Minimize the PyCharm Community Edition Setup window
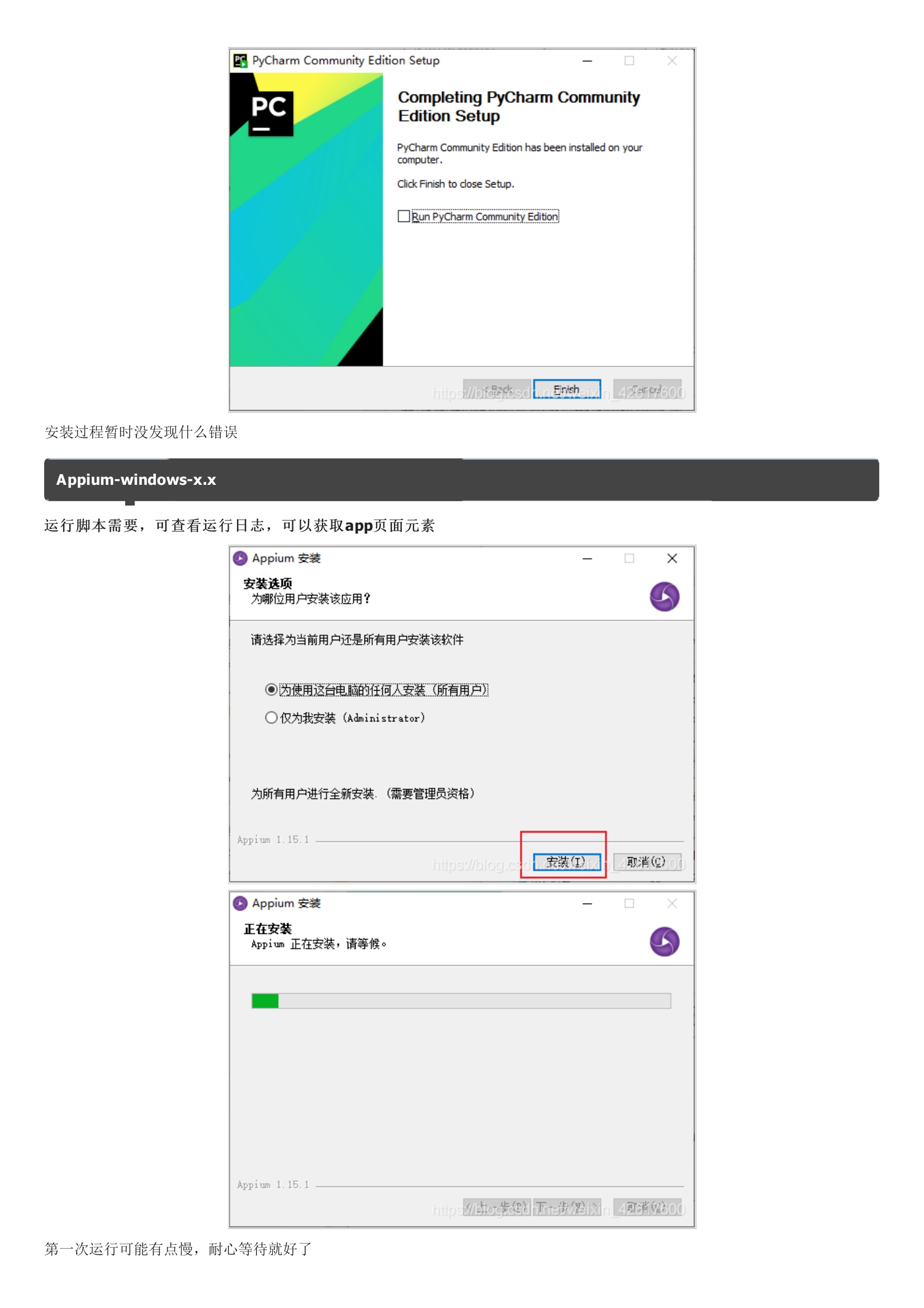924x1308 pixels. click(x=587, y=60)
